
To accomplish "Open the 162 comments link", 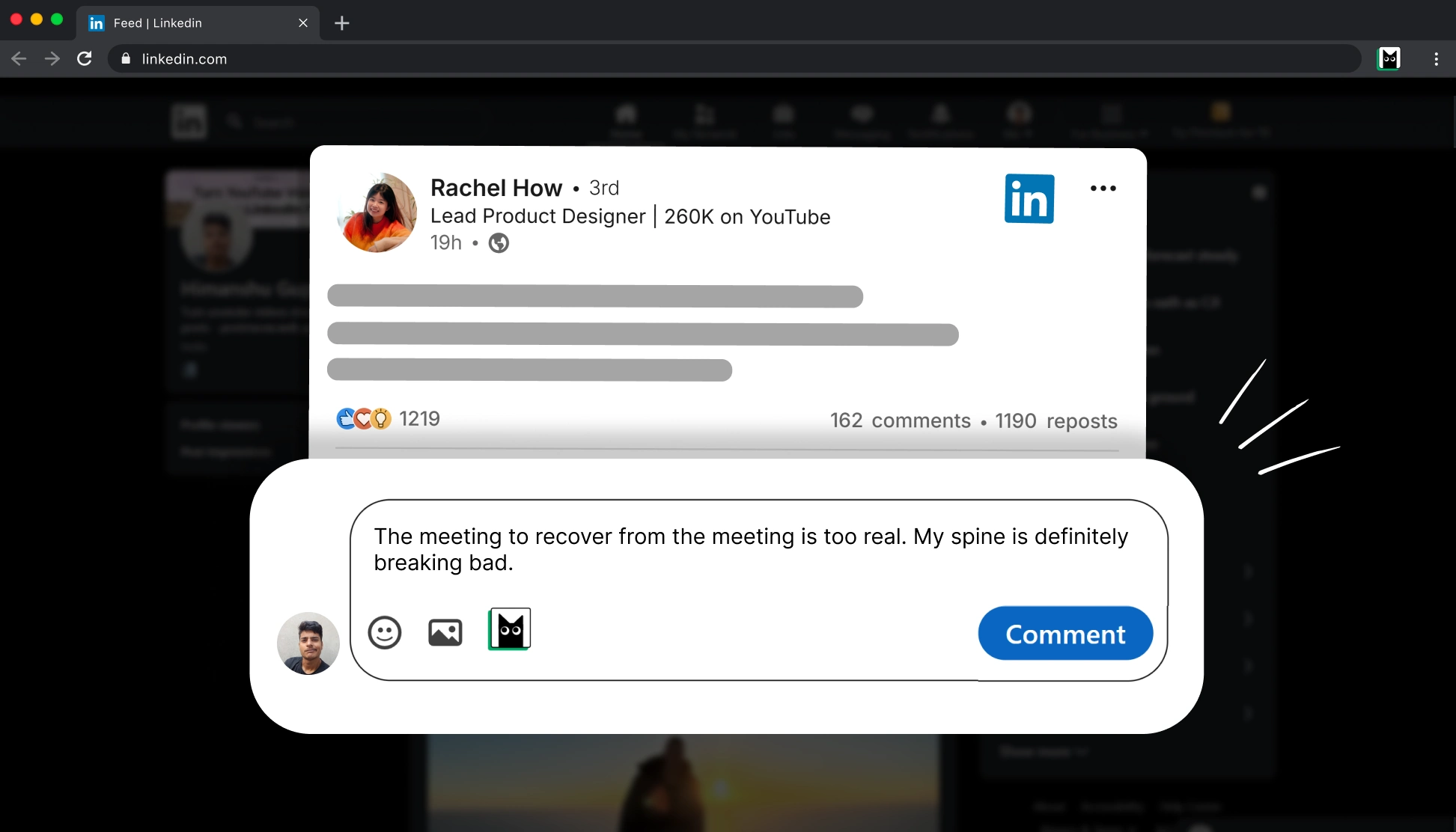I will 900,420.
